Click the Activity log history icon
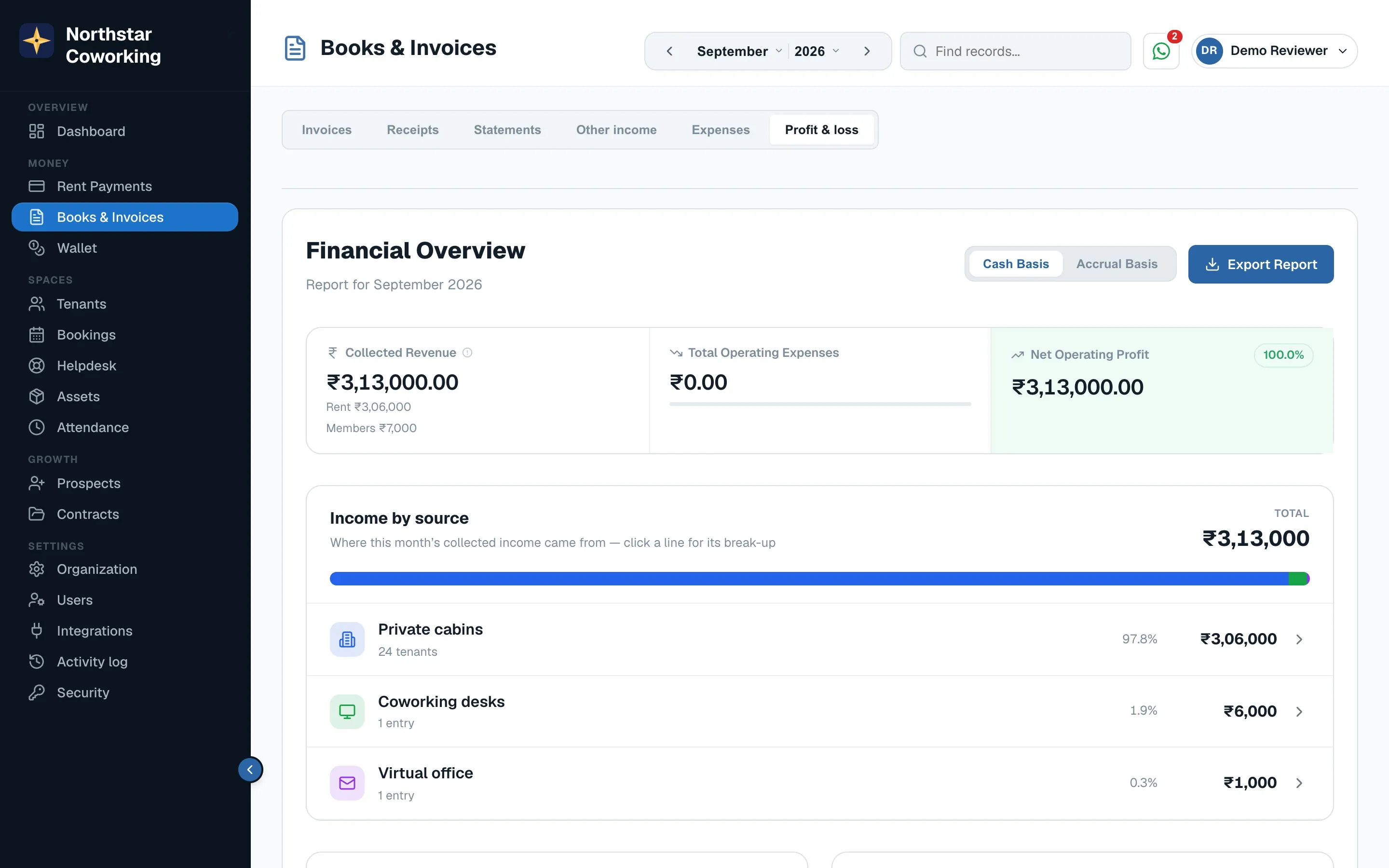The image size is (1389, 868). pos(37,661)
